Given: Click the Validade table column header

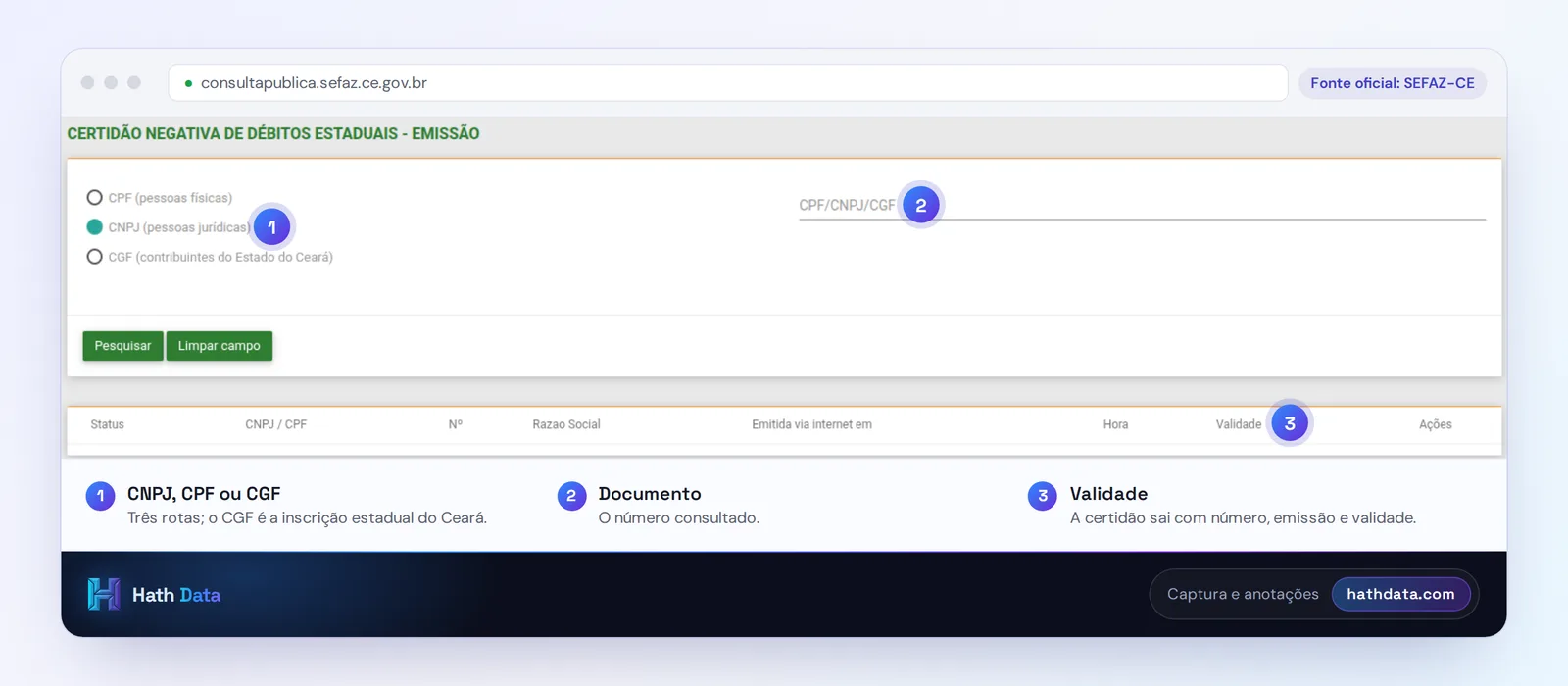Looking at the screenshot, I should [1239, 424].
